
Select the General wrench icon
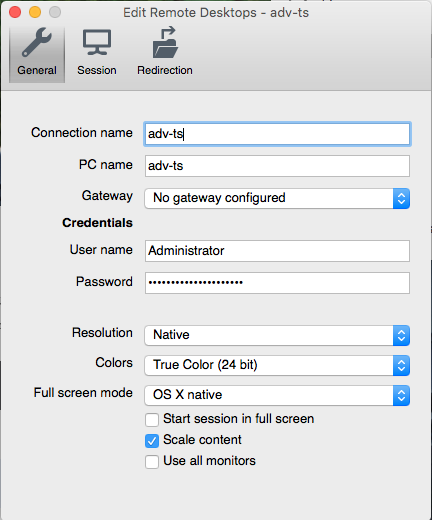(37, 43)
